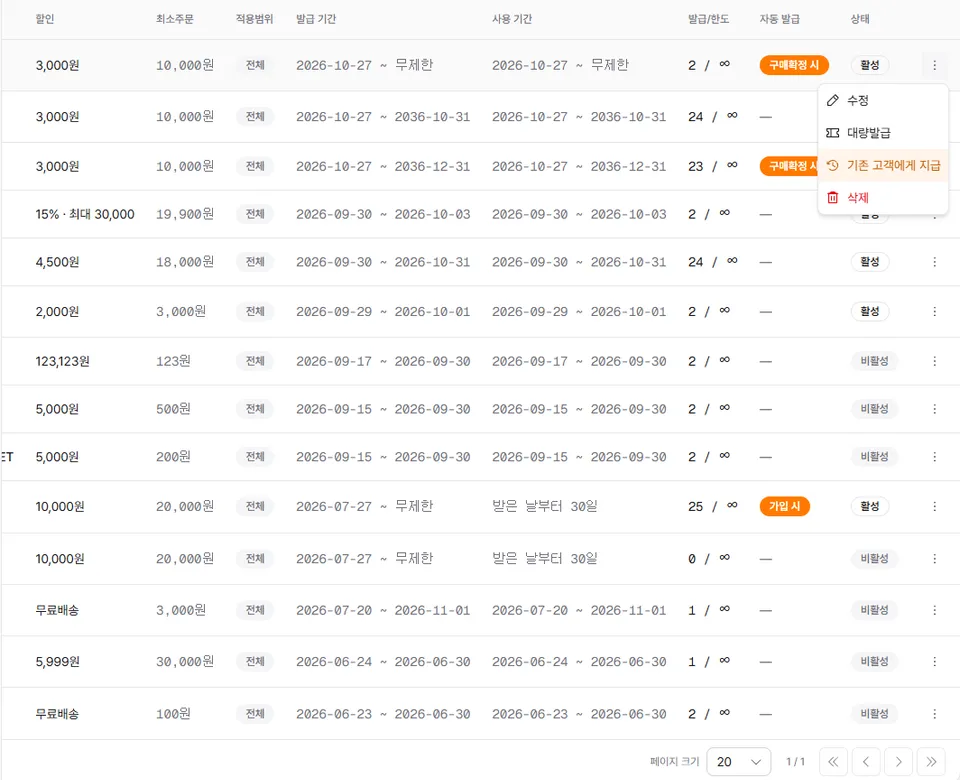Click the 발급 기간 column header

point(316,19)
